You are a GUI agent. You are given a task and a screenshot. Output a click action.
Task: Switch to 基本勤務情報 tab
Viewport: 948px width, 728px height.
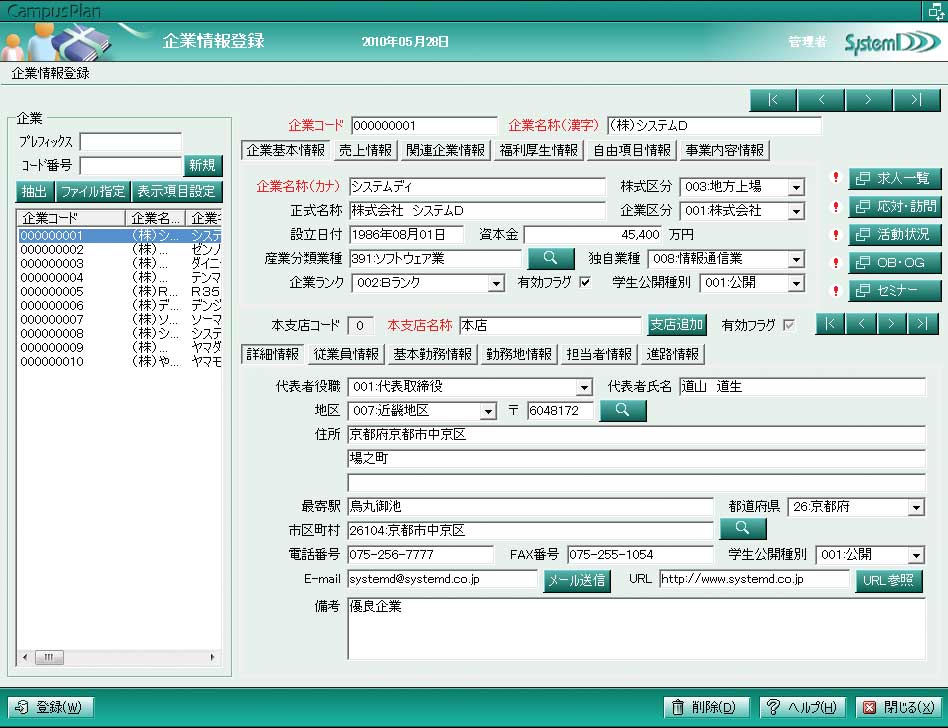(433, 354)
